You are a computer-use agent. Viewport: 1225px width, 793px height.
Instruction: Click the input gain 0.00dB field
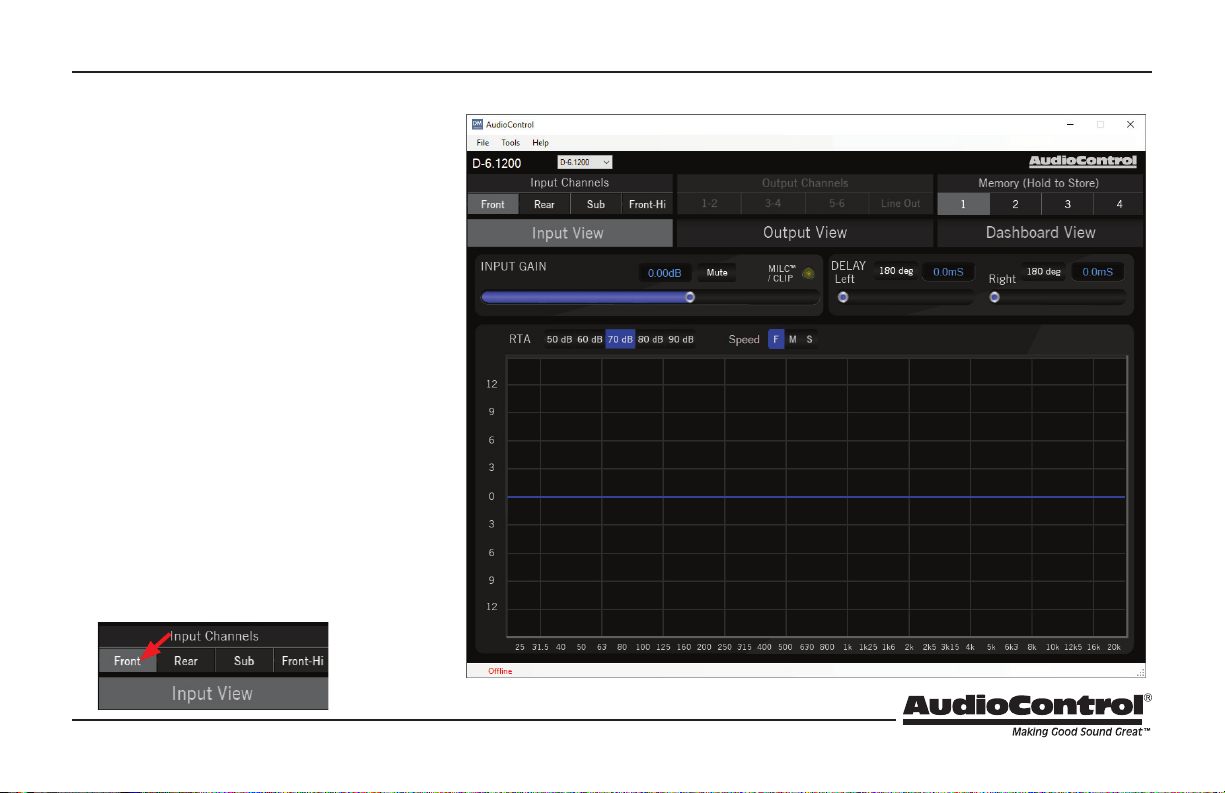point(665,272)
